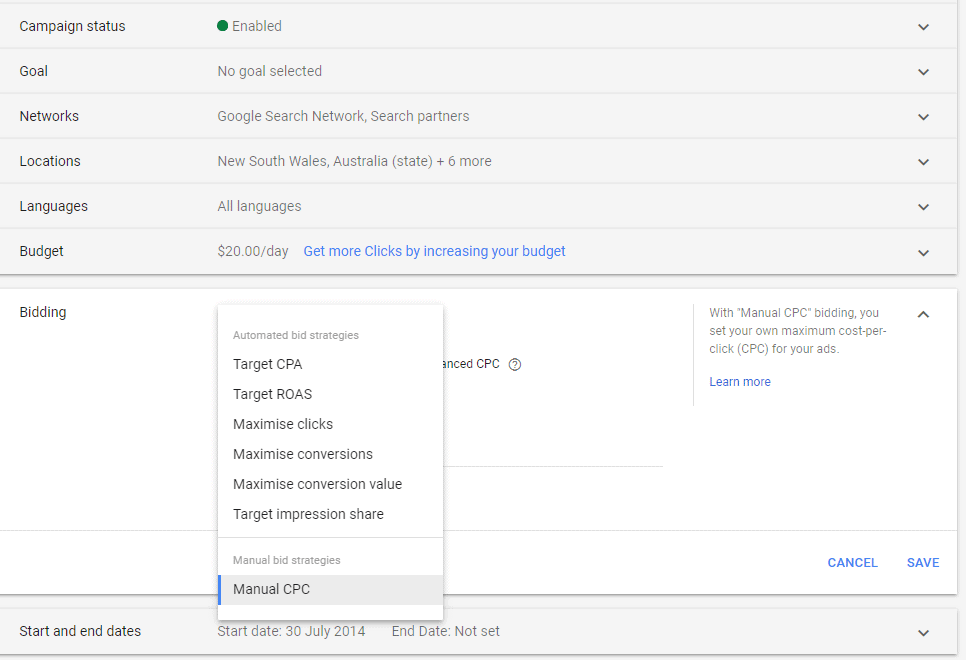Collapse the Bidding section chevron
This screenshot has width=966, height=660.
pyautogui.click(x=923, y=314)
